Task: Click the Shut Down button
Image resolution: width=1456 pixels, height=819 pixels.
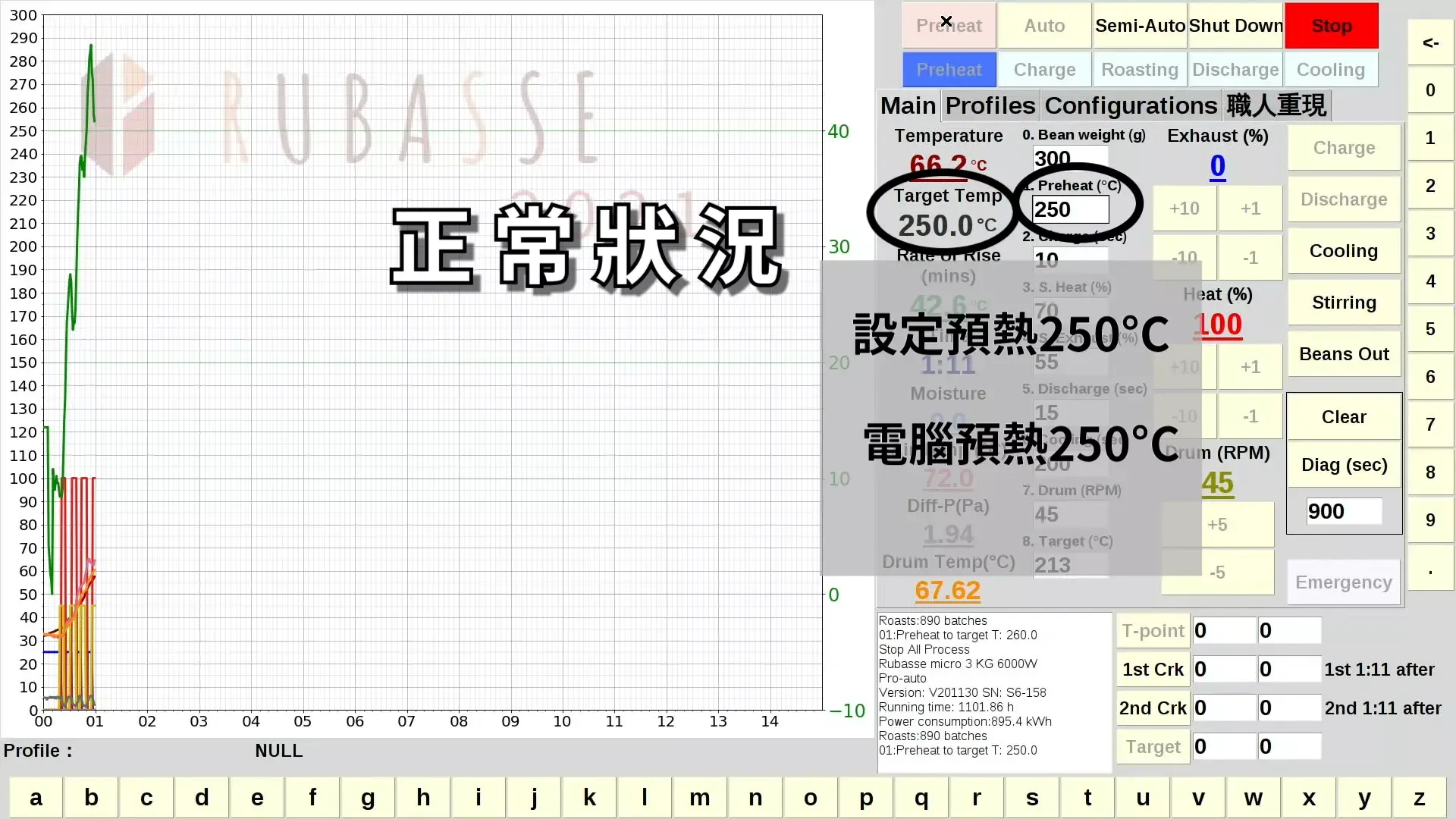Action: 1235,26
